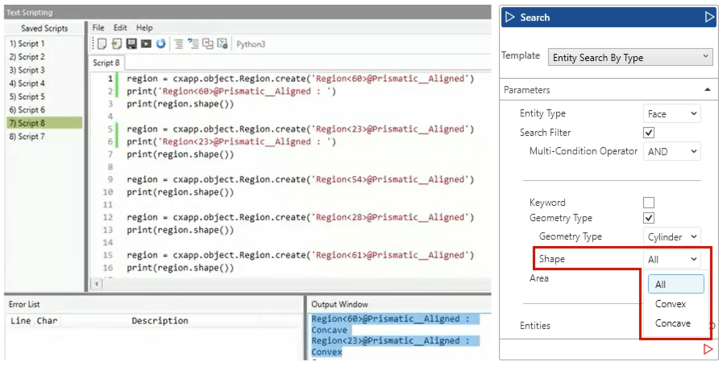Create a new script with blank-page icon
723x366 pixels.
click(x=102, y=44)
